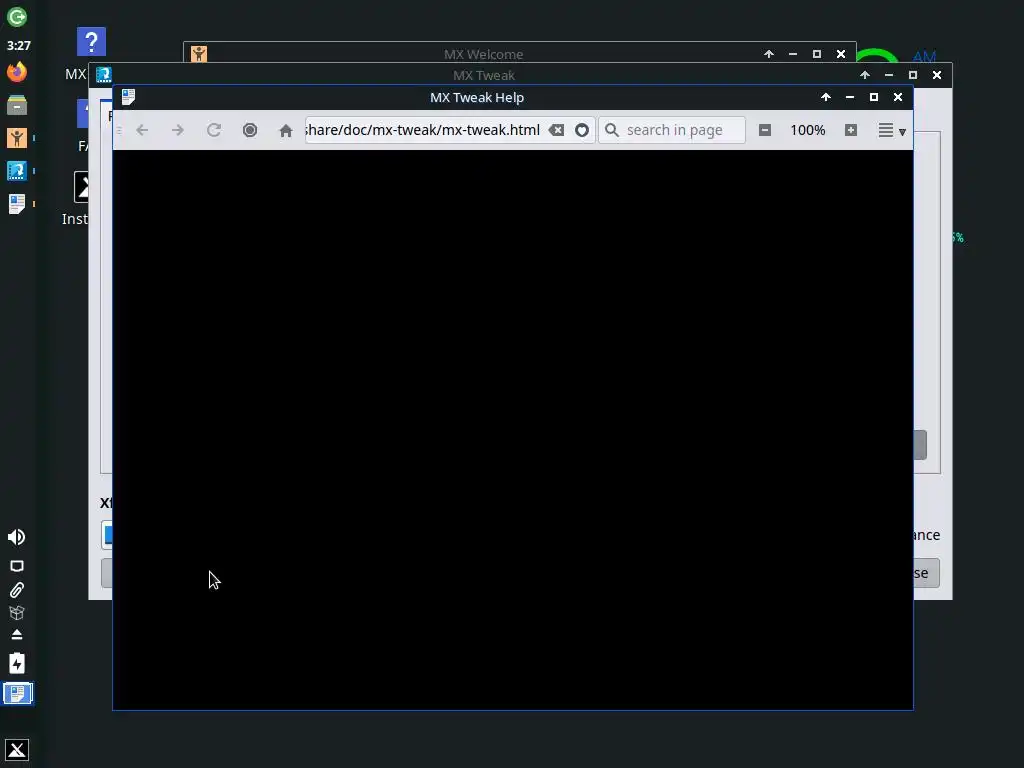The image size is (1024, 768).
Task: Open the file manager panel icon
Action: (x=17, y=104)
